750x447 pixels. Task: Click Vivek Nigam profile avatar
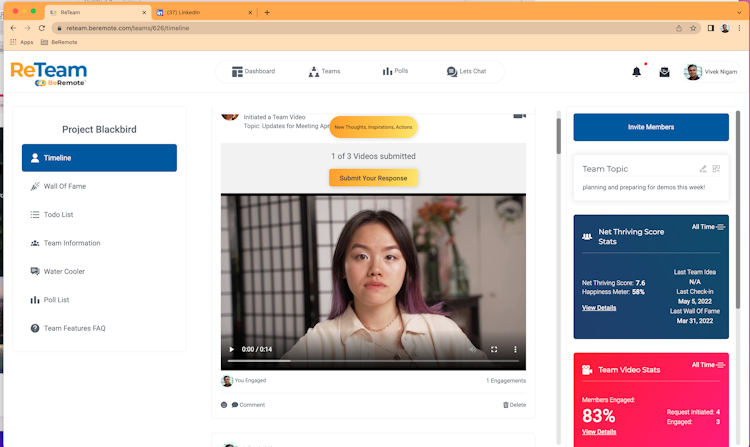point(693,72)
